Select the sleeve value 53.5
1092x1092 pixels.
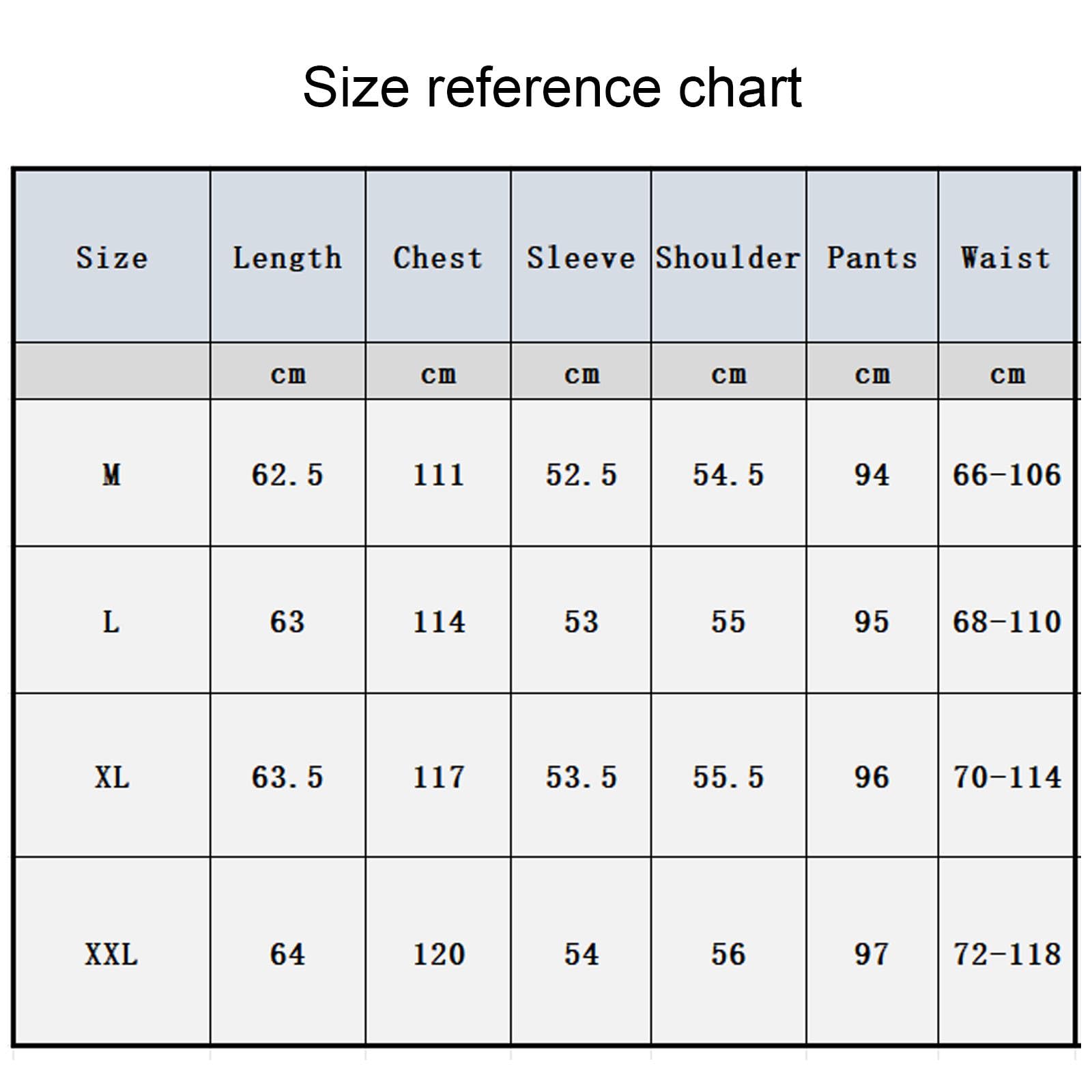581,777
